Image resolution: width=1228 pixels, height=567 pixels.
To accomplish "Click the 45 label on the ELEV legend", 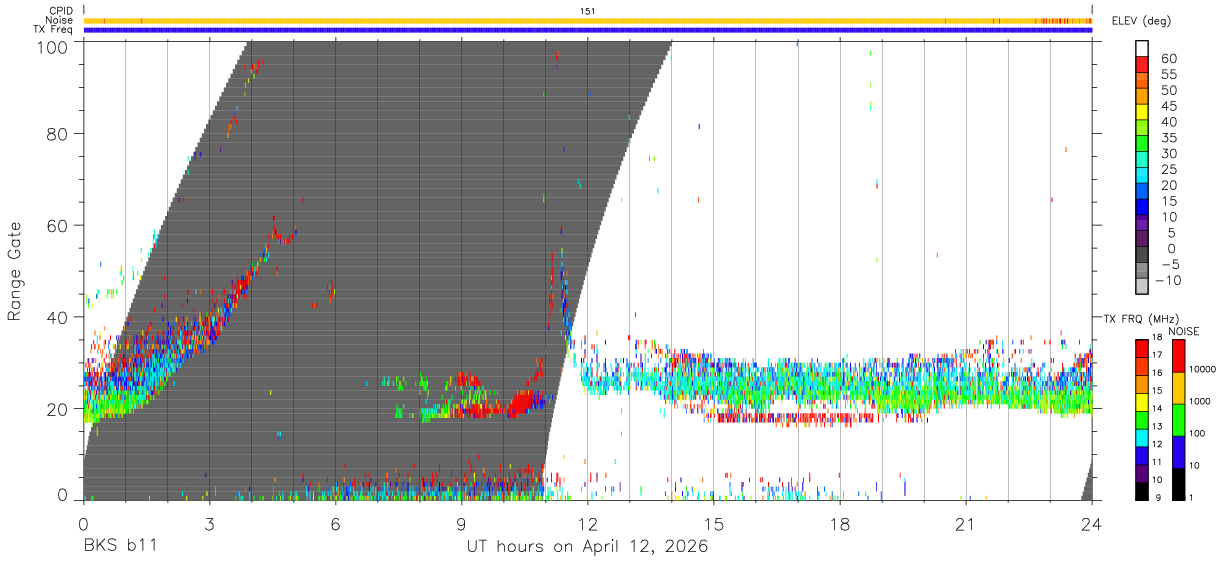I will pyautogui.click(x=1168, y=106).
